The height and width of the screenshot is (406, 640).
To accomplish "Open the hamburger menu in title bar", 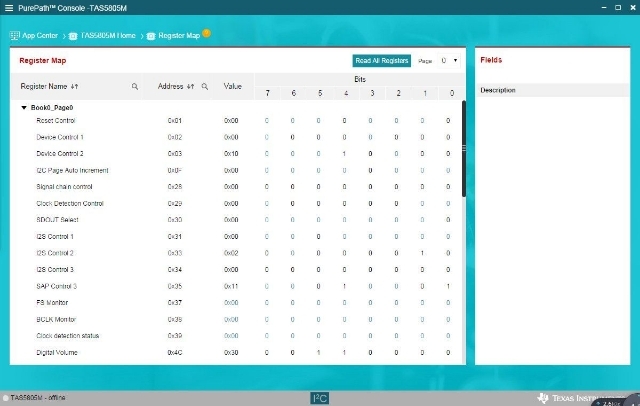I will tap(9, 8).
